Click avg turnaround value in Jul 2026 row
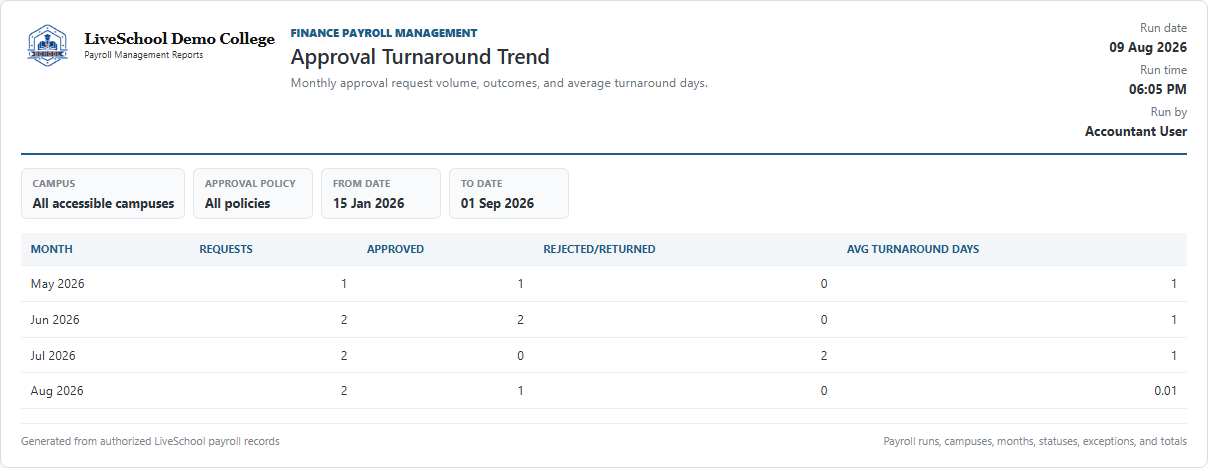Image resolution: width=1208 pixels, height=469 pixels. pos(1174,356)
